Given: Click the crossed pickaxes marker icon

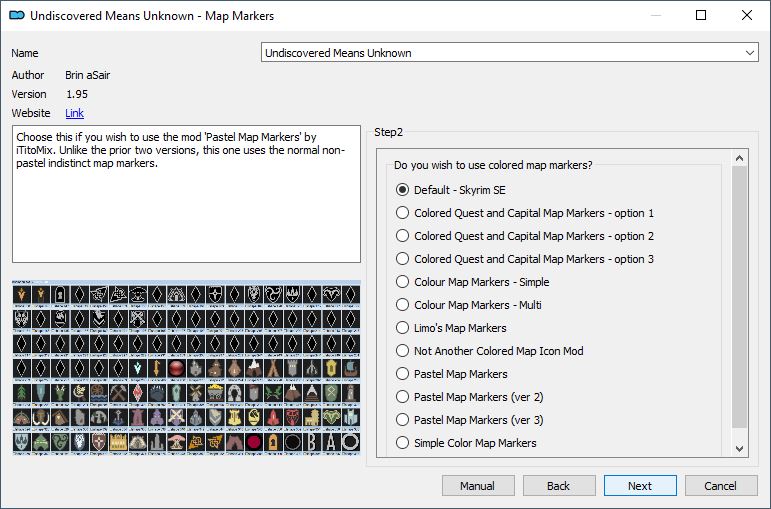Looking at the screenshot, I should 119,393.
